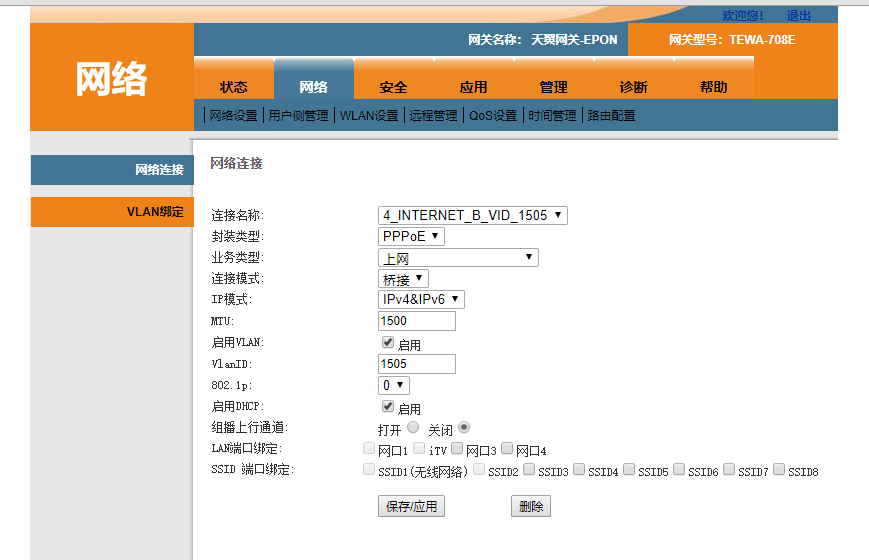Screen dimensions: 869x560
Task: Check the 网口1 LAN binding checkbox
Action: [369, 448]
